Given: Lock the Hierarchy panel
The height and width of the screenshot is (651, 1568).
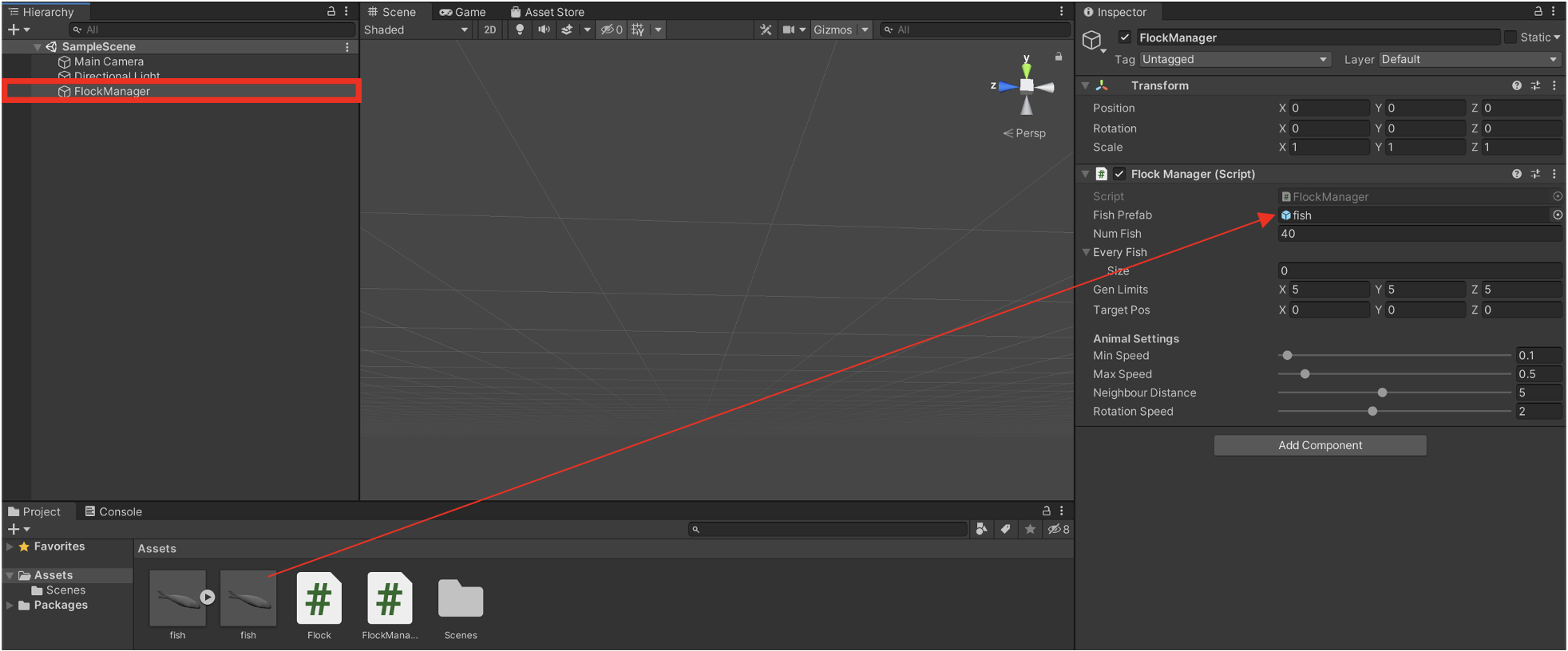Looking at the screenshot, I should point(331,11).
